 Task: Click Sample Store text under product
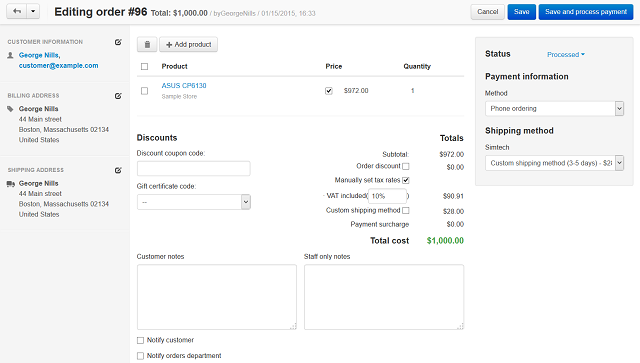tap(179, 96)
